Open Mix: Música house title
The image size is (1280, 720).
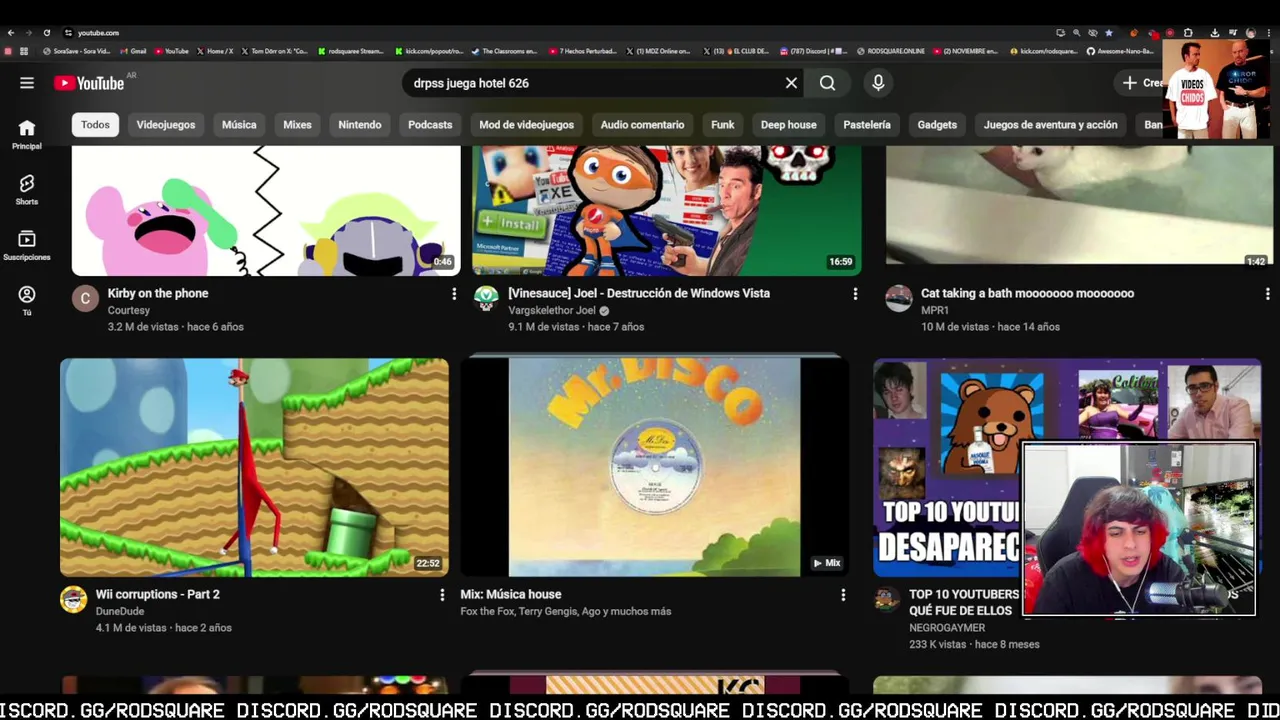click(x=510, y=594)
